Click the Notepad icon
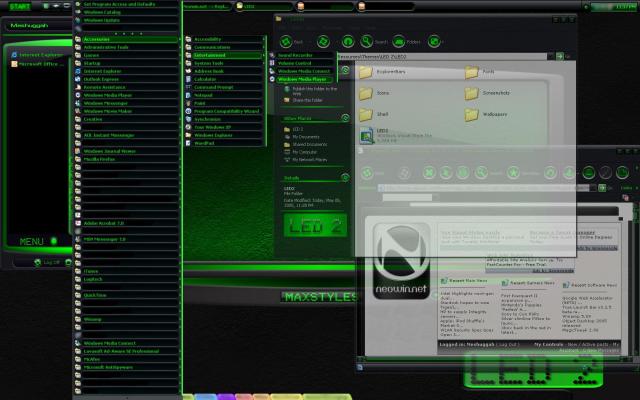Screen dimensions: 640x400 tap(188, 95)
